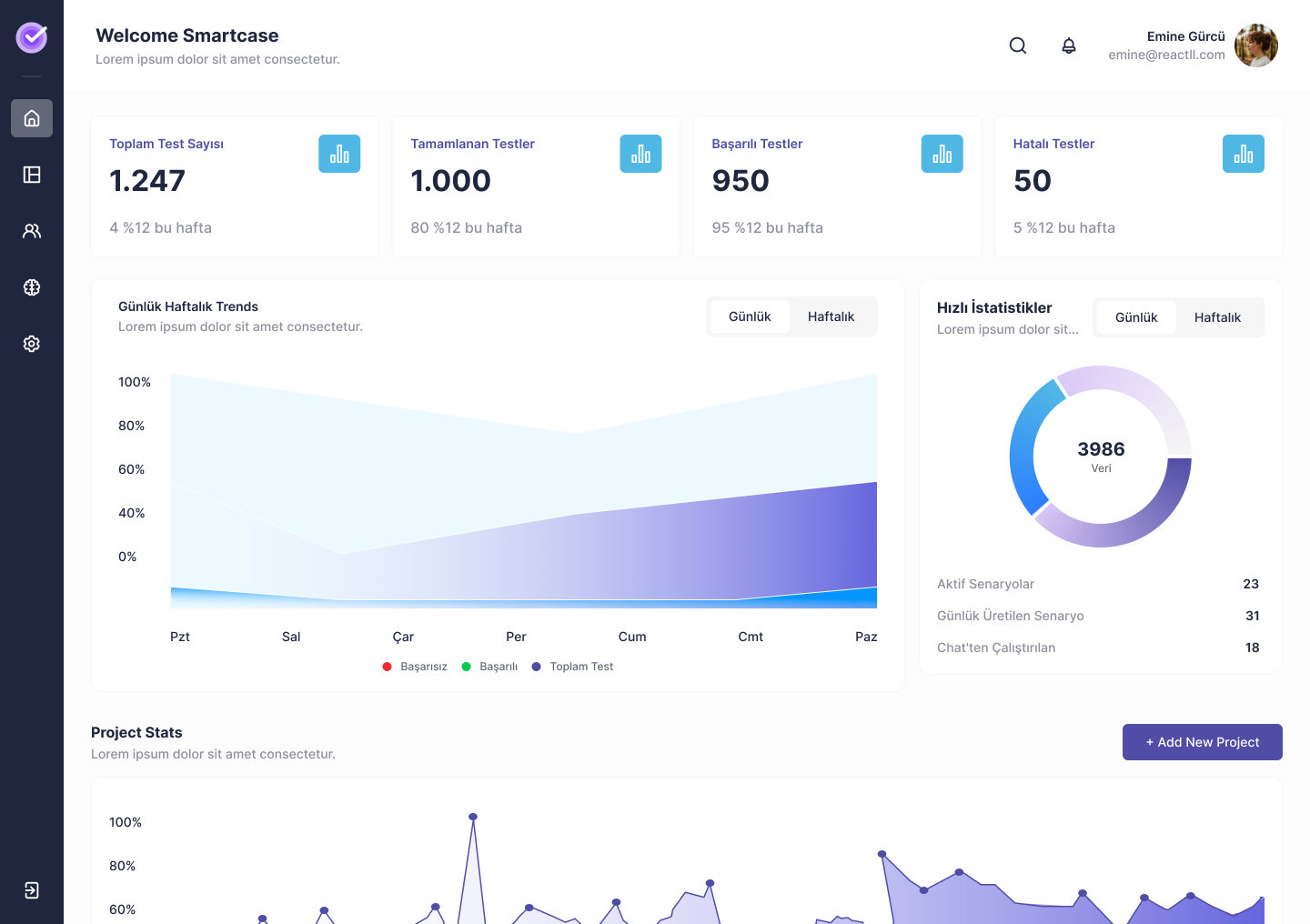Switch Trends chart to Haftalık
The image size is (1310, 924).
[831, 316]
